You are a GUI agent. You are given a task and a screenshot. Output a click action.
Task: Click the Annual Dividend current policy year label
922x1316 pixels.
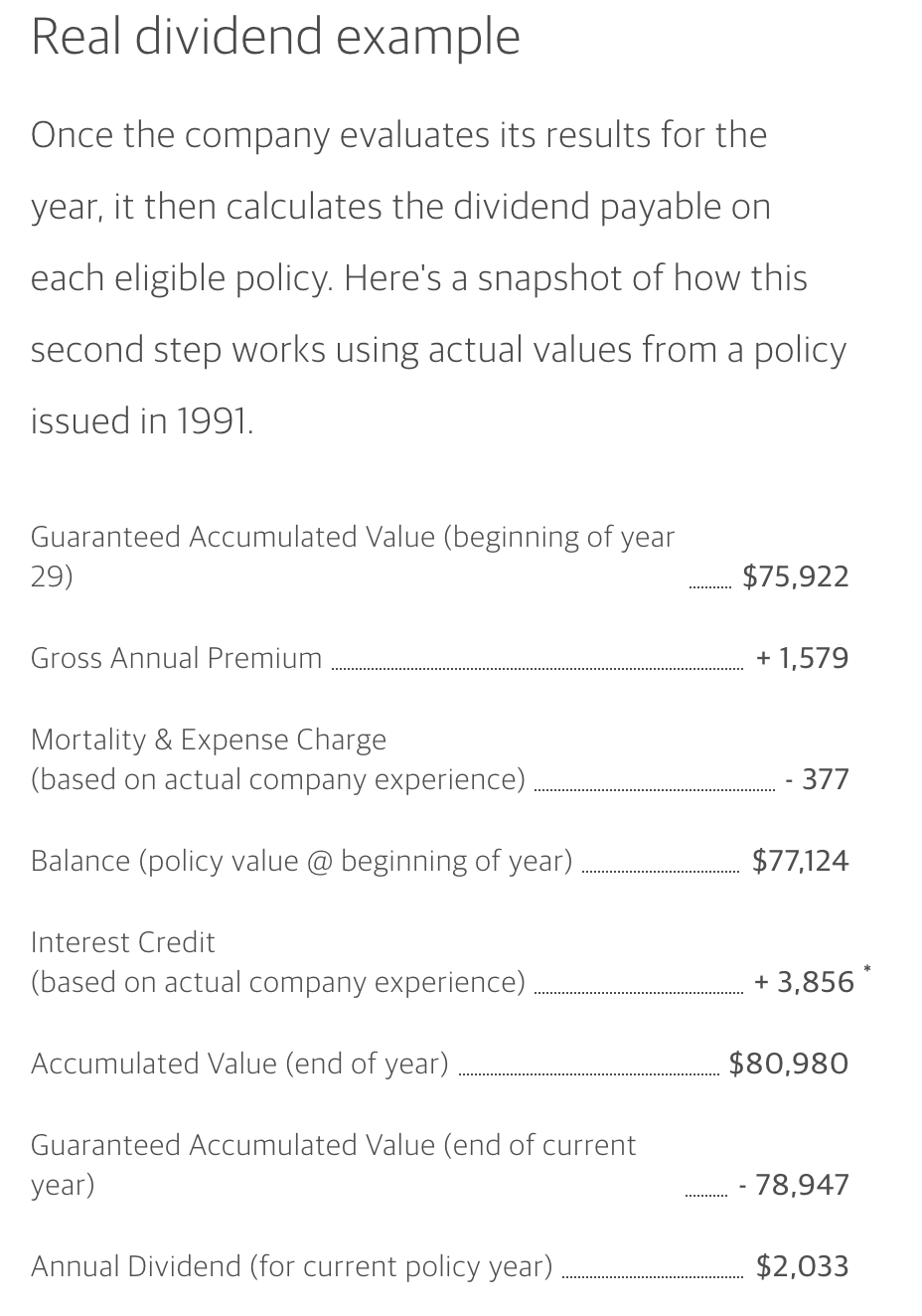point(292,1266)
